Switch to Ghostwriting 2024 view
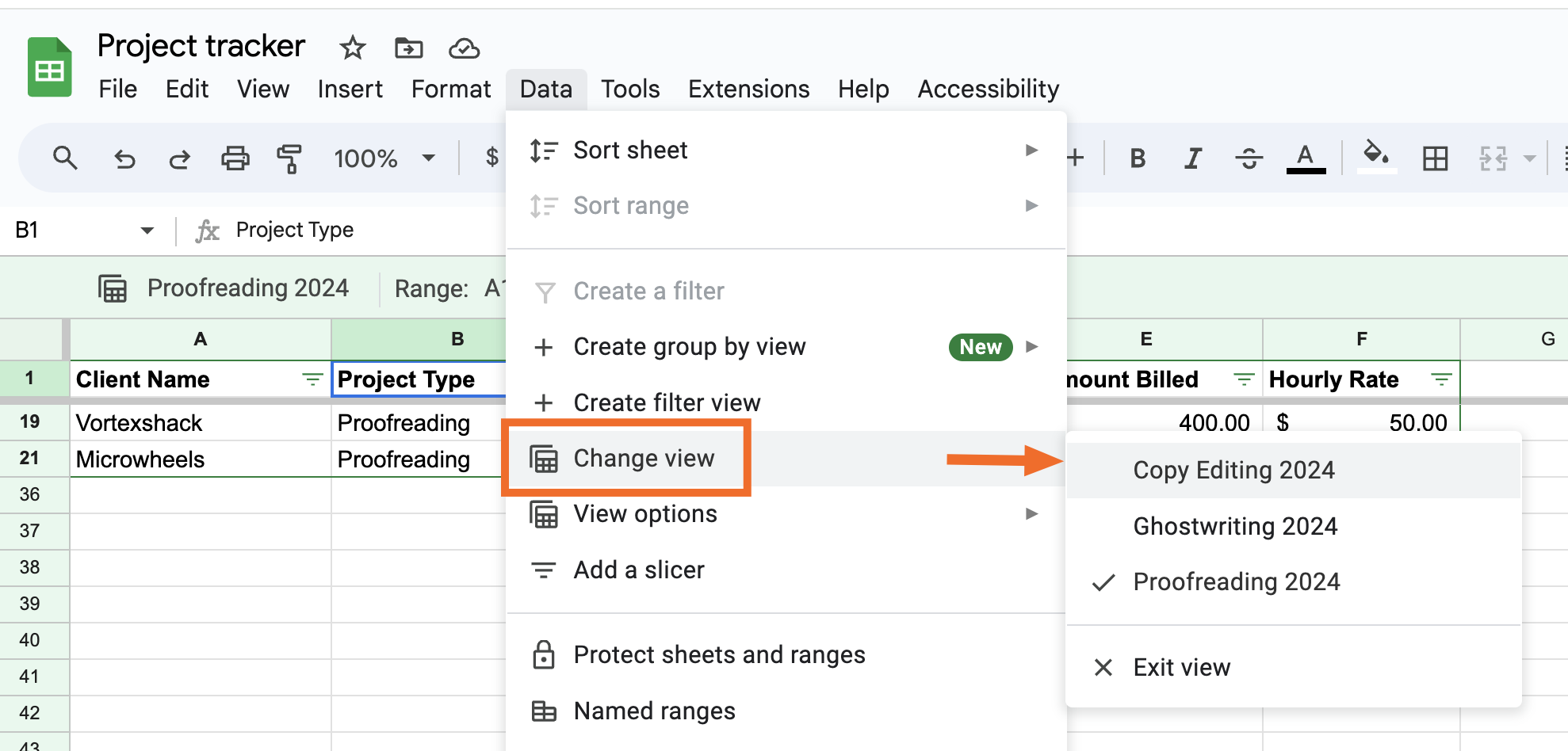 click(x=1293, y=527)
